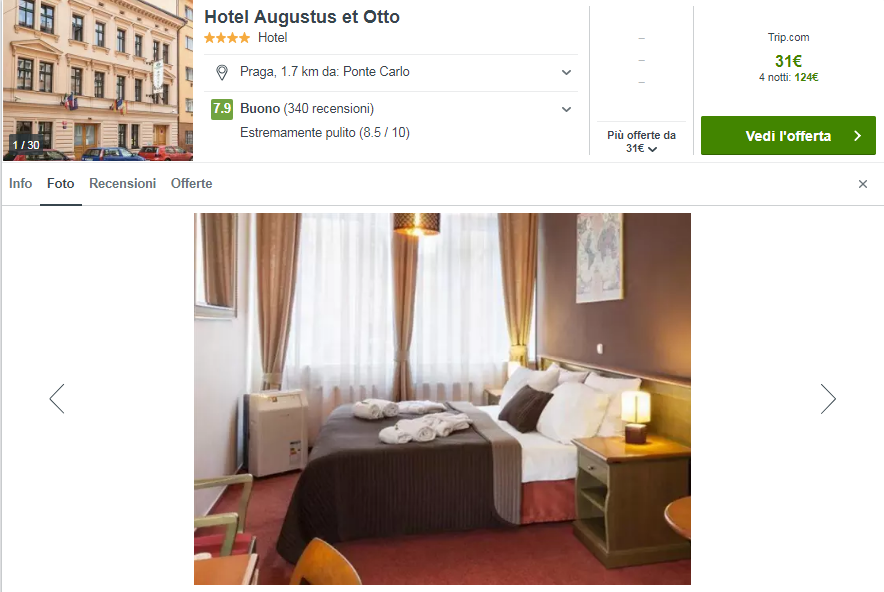Click the hotel exterior thumbnail photo
This screenshot has height=592, width=884.
pyautogui.click(x=98, y=80)
